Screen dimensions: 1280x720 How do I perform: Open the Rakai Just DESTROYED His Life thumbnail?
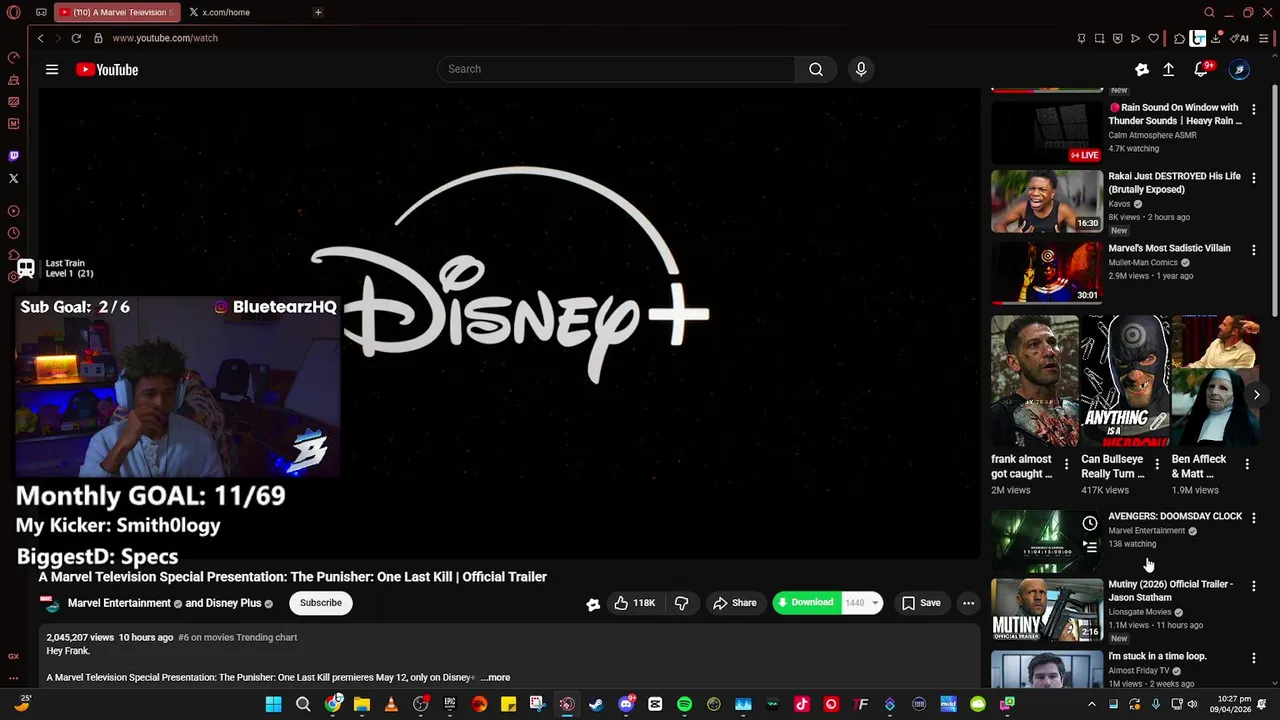click(1047, 201)
